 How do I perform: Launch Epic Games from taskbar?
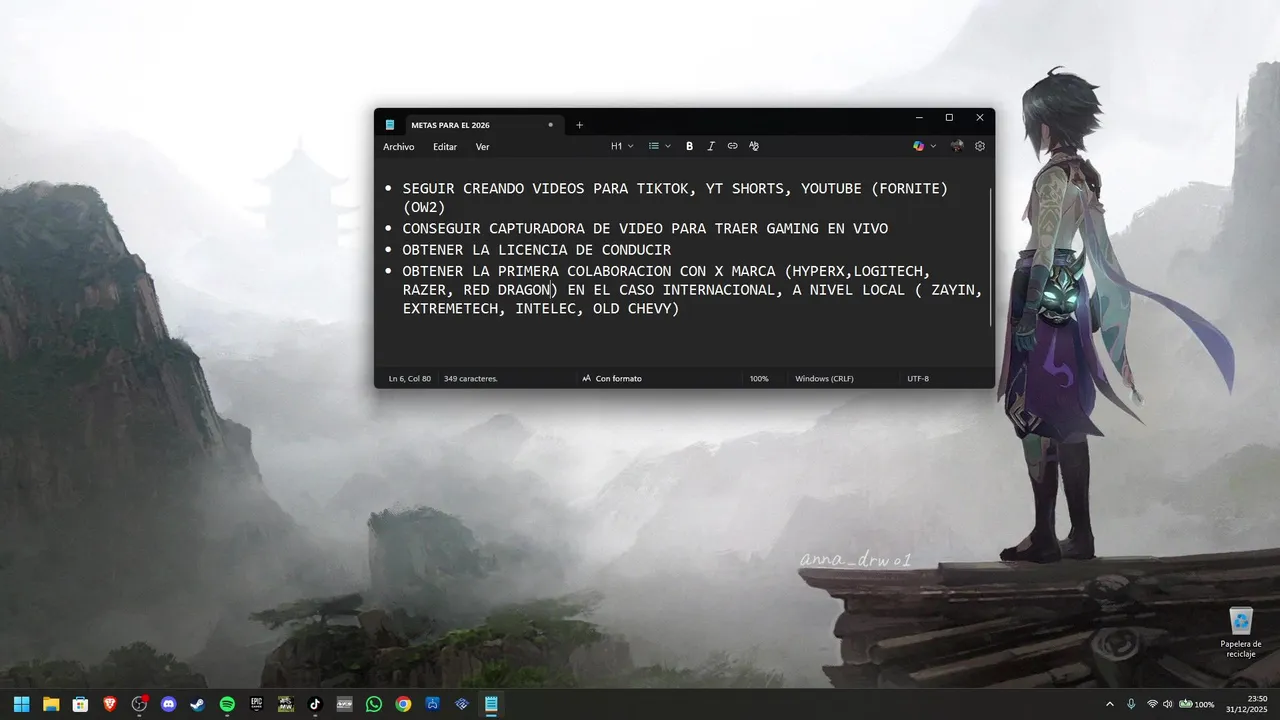click(x=256, y=704)
